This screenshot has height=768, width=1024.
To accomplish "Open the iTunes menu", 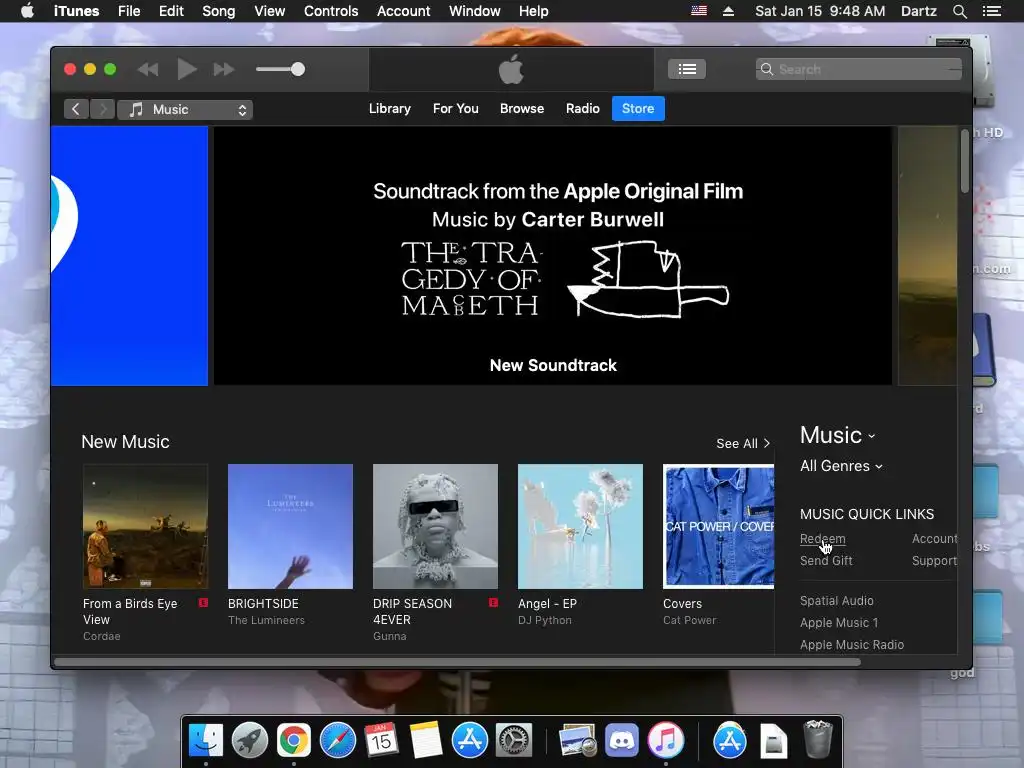I will coord(76,11).
